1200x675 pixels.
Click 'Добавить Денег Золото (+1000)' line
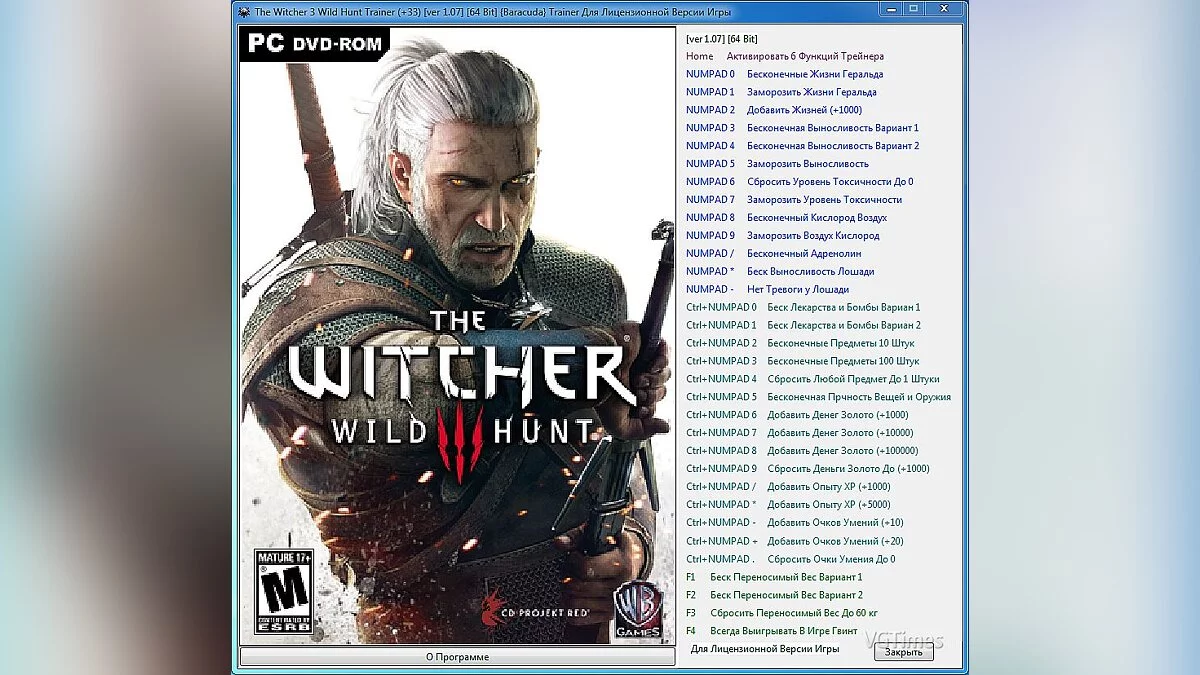pos(838,416)
